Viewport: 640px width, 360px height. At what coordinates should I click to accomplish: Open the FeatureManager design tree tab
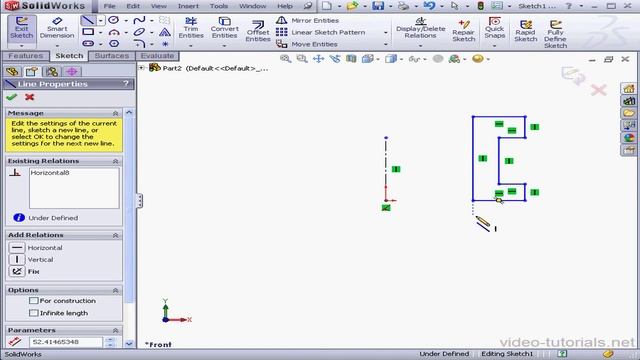tap(12, 71)
